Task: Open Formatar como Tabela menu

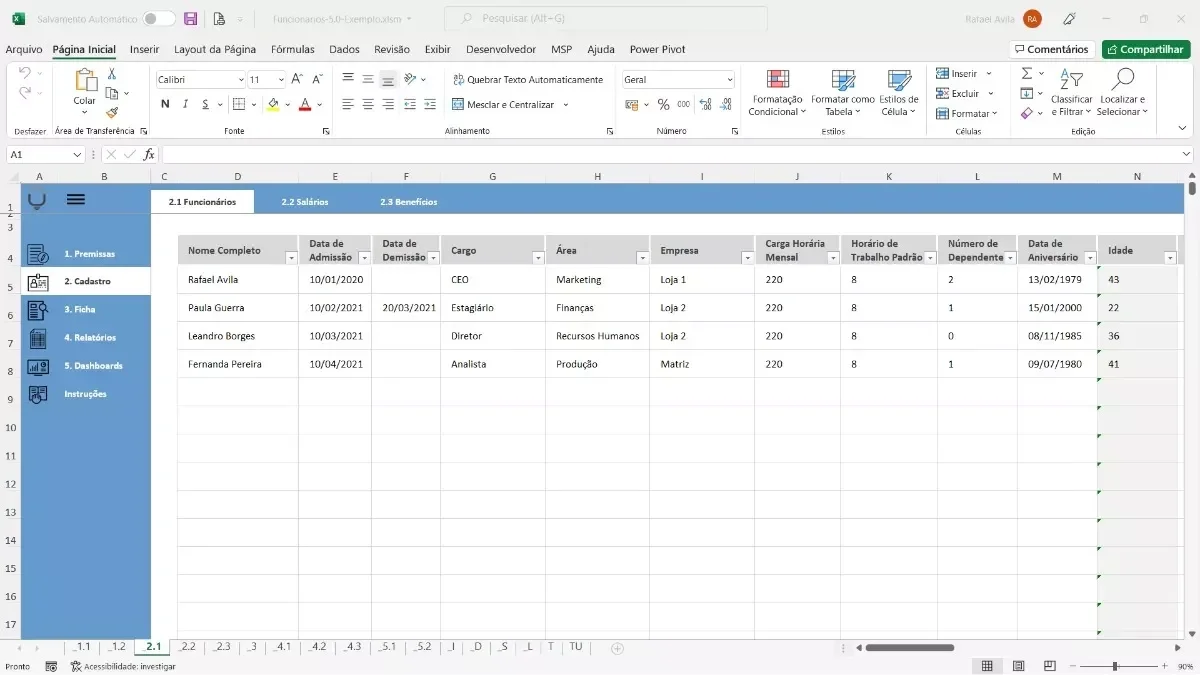Action: tap(842, 92)
